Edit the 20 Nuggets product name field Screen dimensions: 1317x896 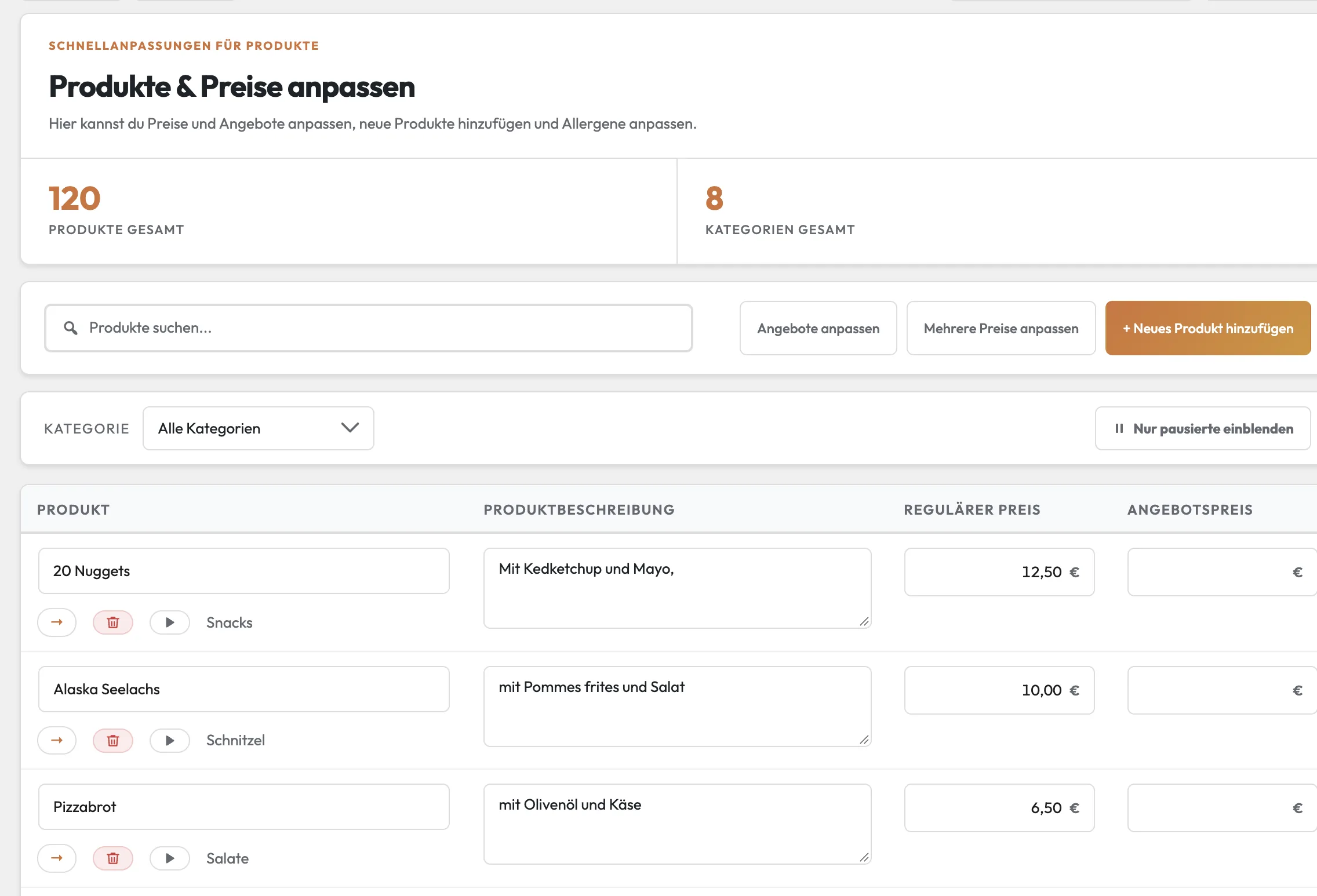244,571
